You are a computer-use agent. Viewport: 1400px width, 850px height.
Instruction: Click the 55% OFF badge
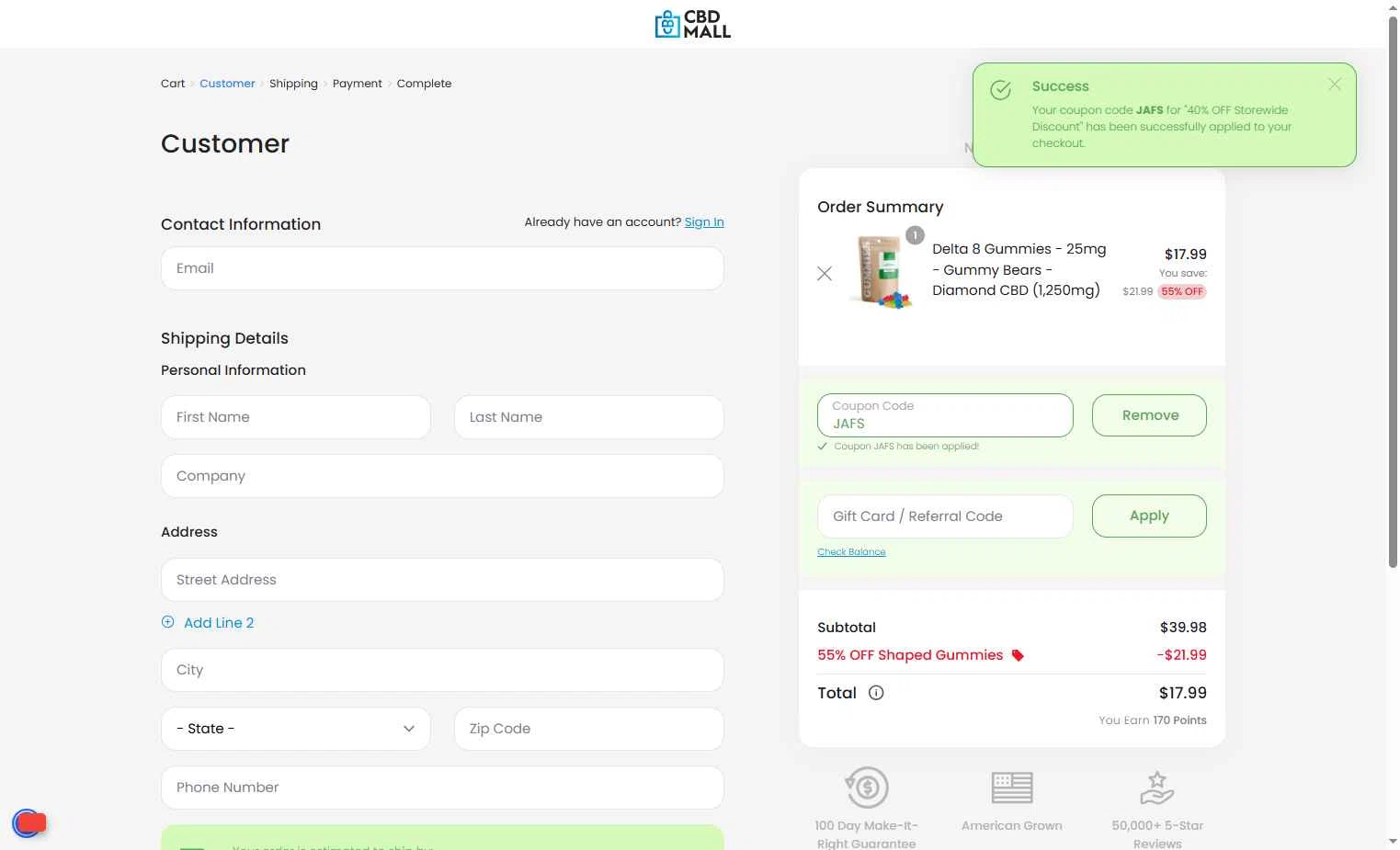(1182, 291)
